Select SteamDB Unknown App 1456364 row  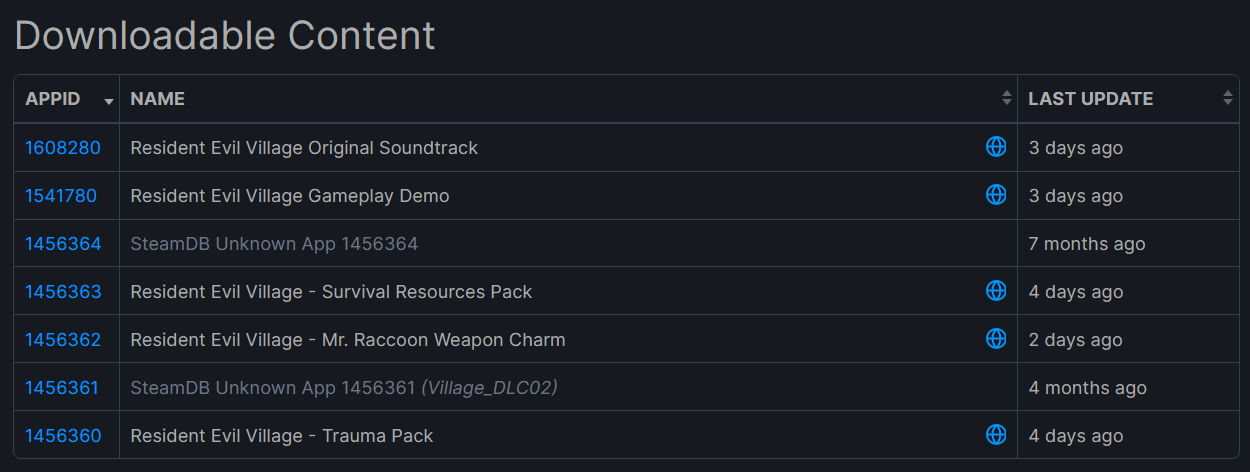[626, 244]
